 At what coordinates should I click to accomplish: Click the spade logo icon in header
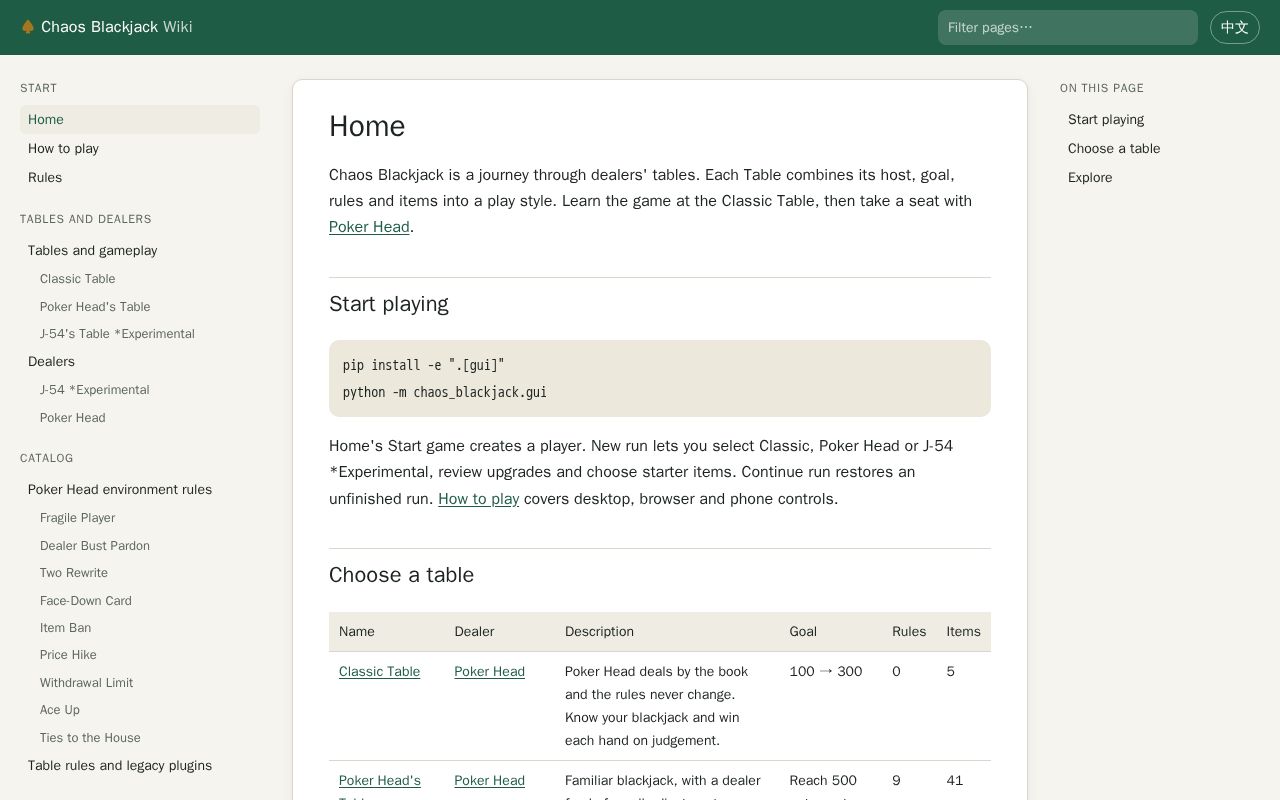point(28,27)
